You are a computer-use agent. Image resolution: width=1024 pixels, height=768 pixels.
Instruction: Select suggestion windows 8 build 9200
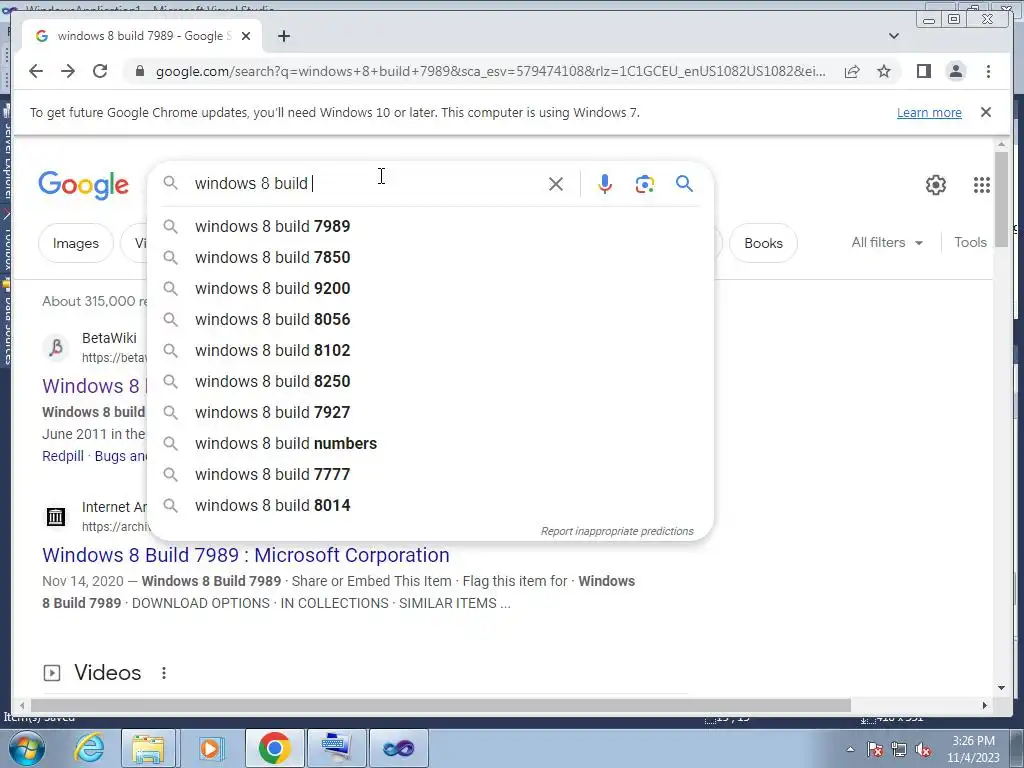click(x=431, y=288)
